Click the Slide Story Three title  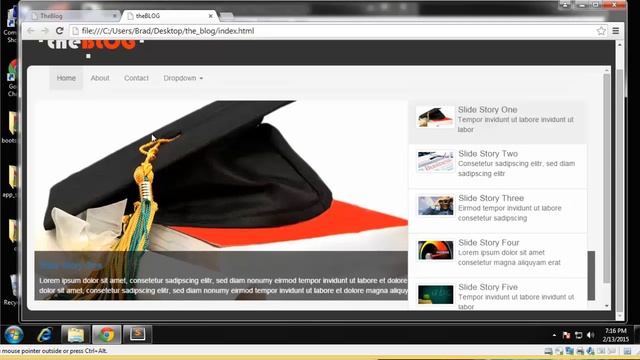tap(491, 198)
